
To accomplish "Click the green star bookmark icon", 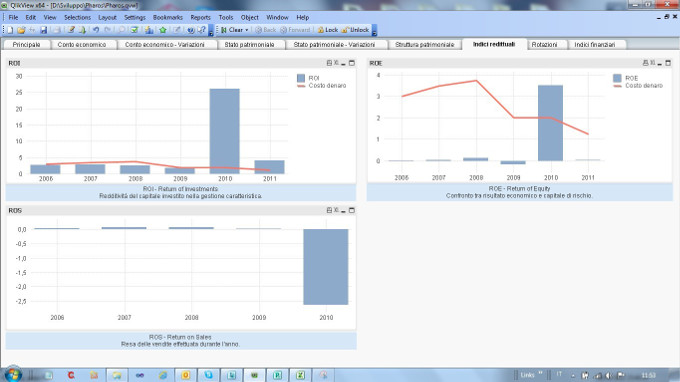I will [x=163, y=30].
